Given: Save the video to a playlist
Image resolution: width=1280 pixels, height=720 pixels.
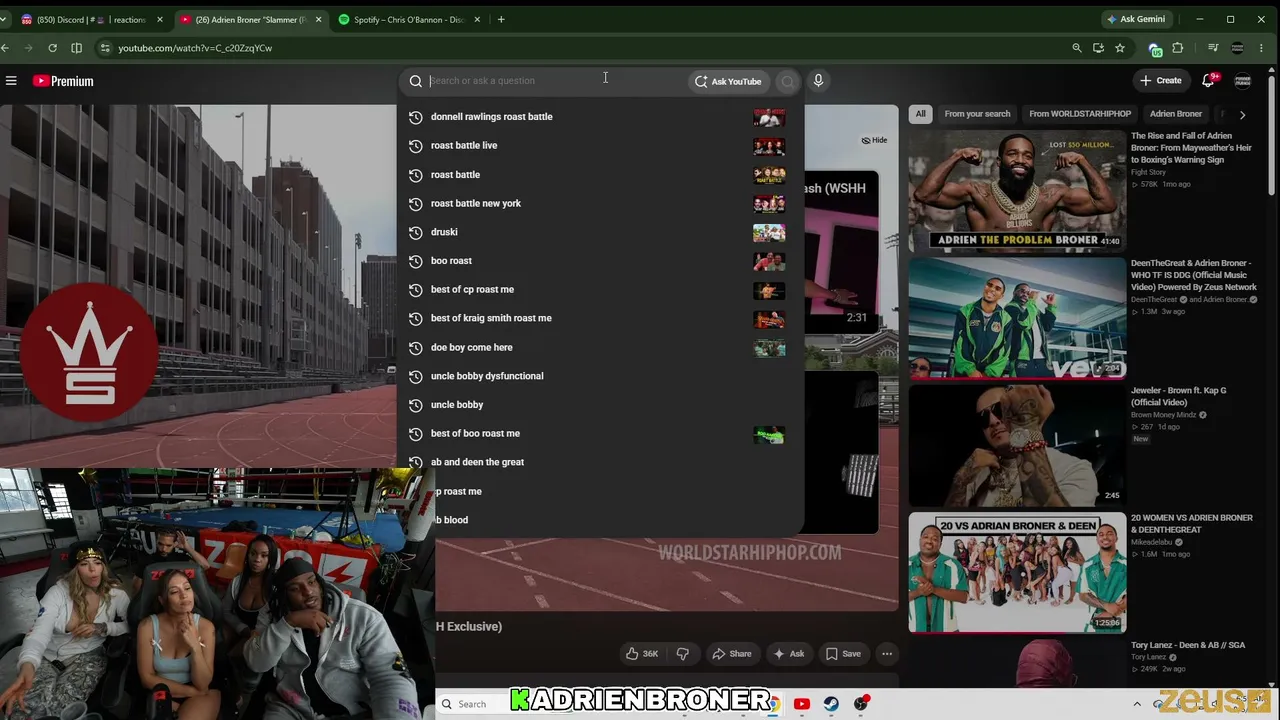Looking at the screenshot, I should (843, 654).
